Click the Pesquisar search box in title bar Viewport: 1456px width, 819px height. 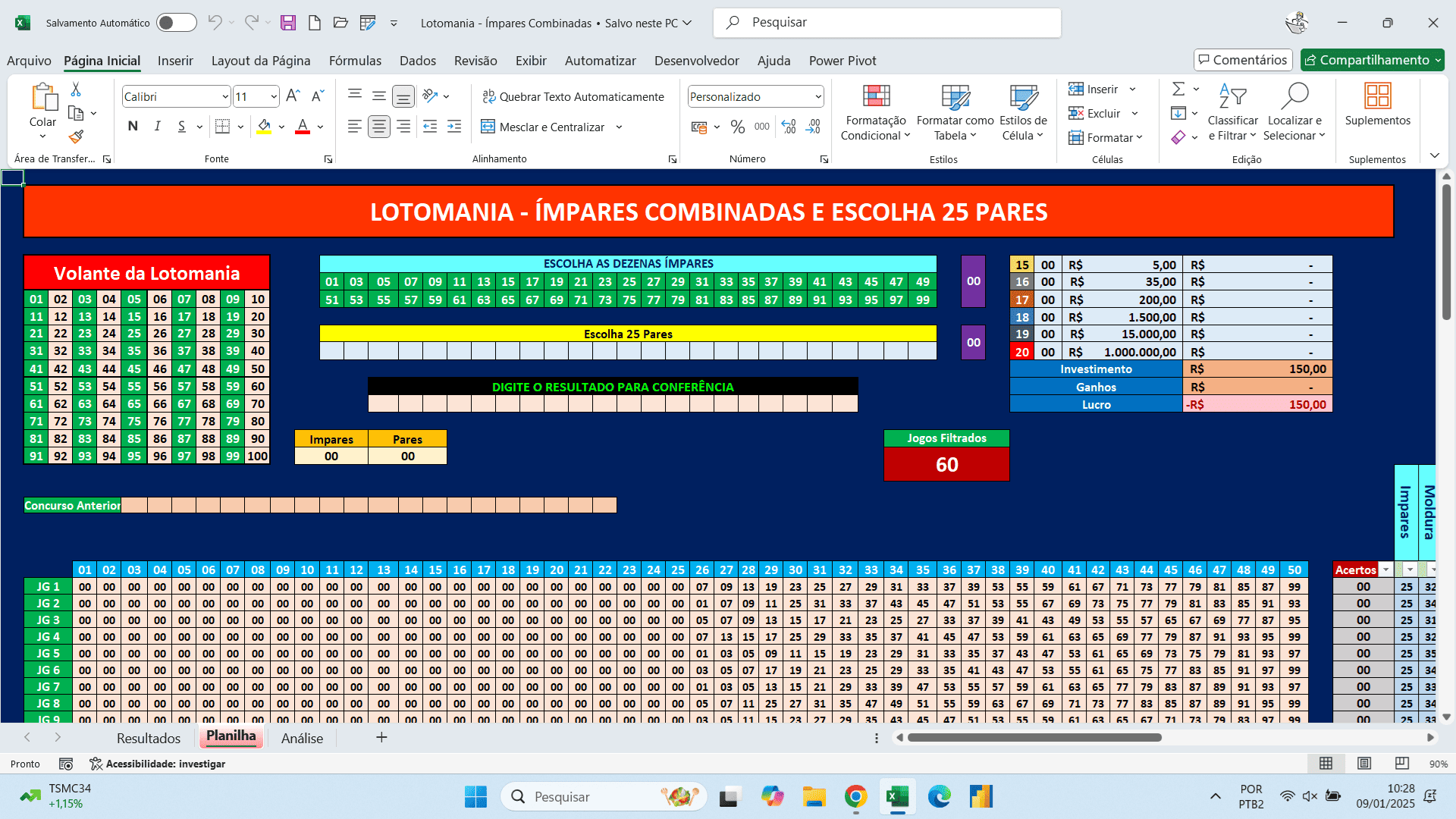[x=887, y=23]
